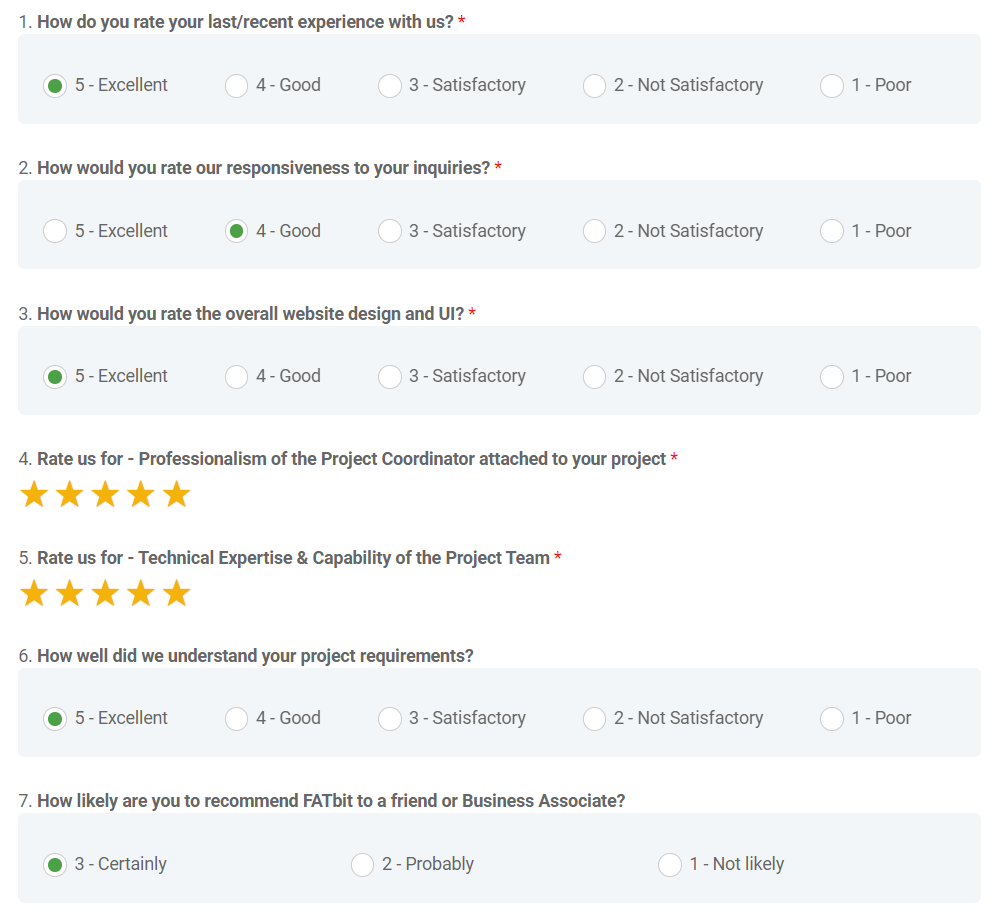Click fifth star for Project Coordinator professionalism

176,494
